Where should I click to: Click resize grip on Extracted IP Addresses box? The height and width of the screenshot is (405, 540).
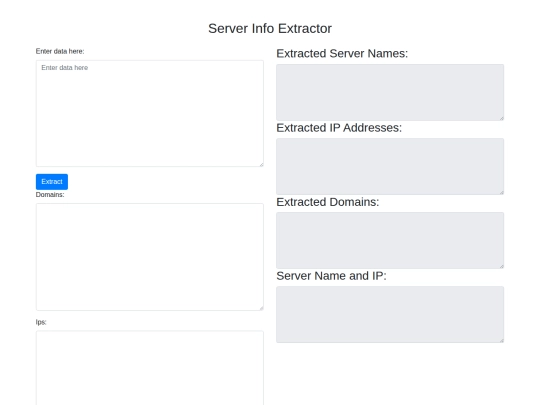(x=502, y=192)
